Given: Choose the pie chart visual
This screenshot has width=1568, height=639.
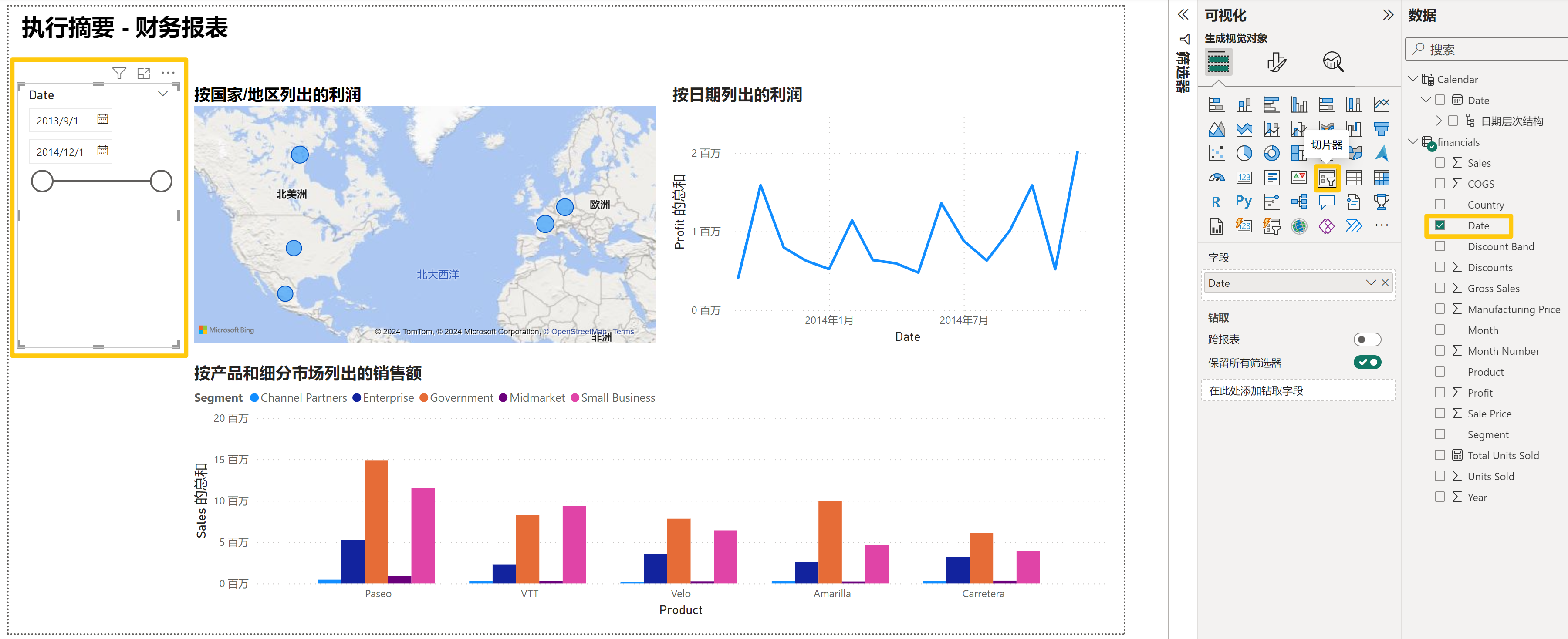Looking at the screenshot, I should coord(1244,153).
